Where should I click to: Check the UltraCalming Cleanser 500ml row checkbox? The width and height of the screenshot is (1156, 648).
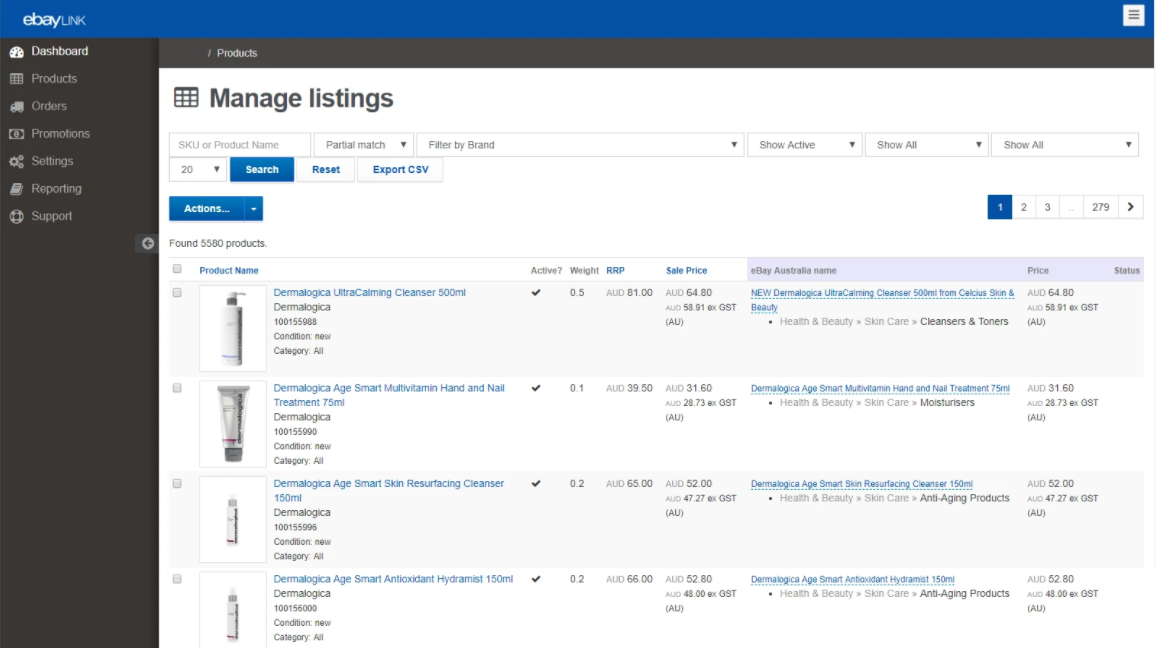point(177,293)
